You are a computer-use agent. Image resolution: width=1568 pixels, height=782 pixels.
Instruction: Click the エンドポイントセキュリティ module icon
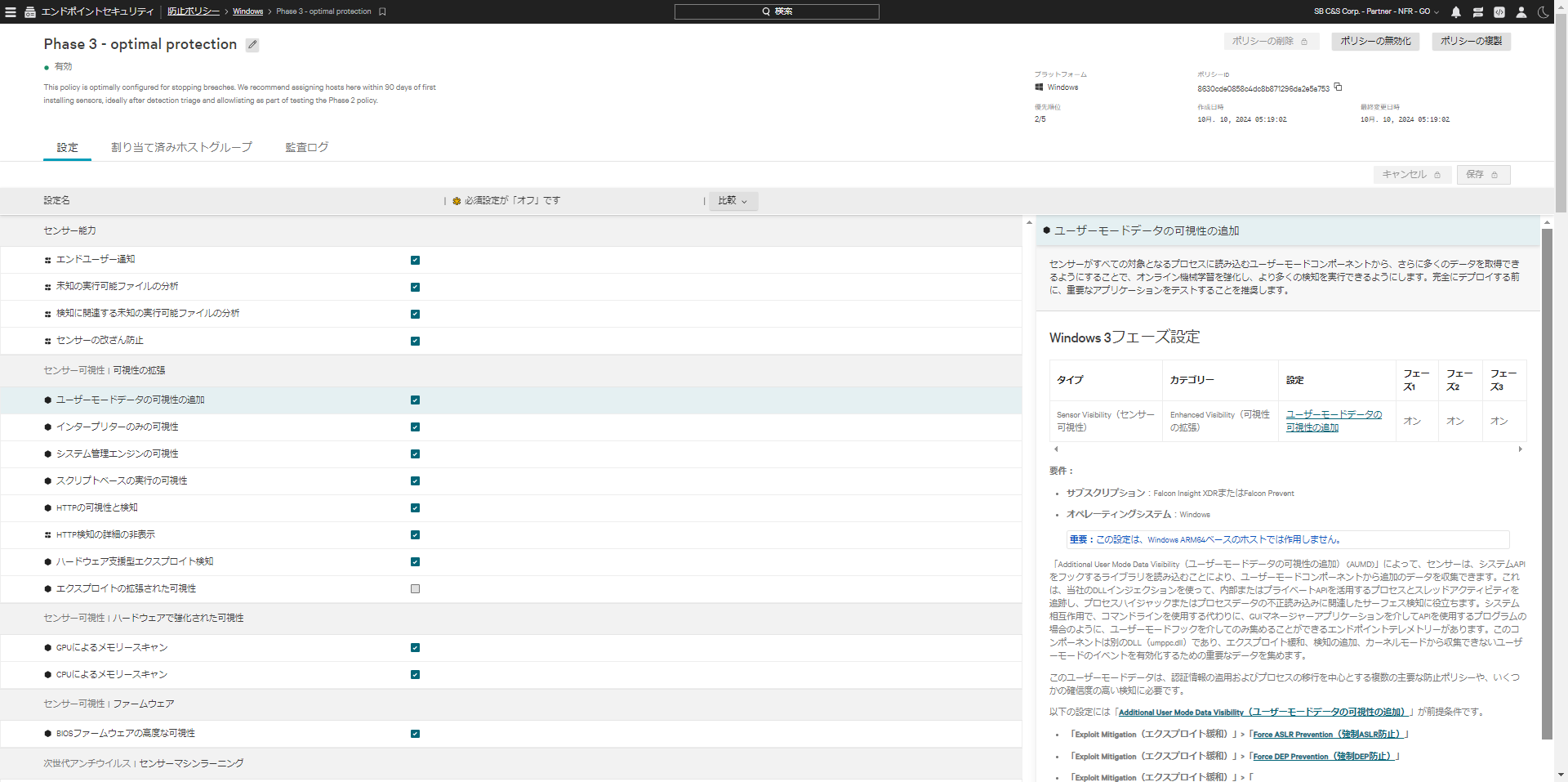tap(30, 11)
